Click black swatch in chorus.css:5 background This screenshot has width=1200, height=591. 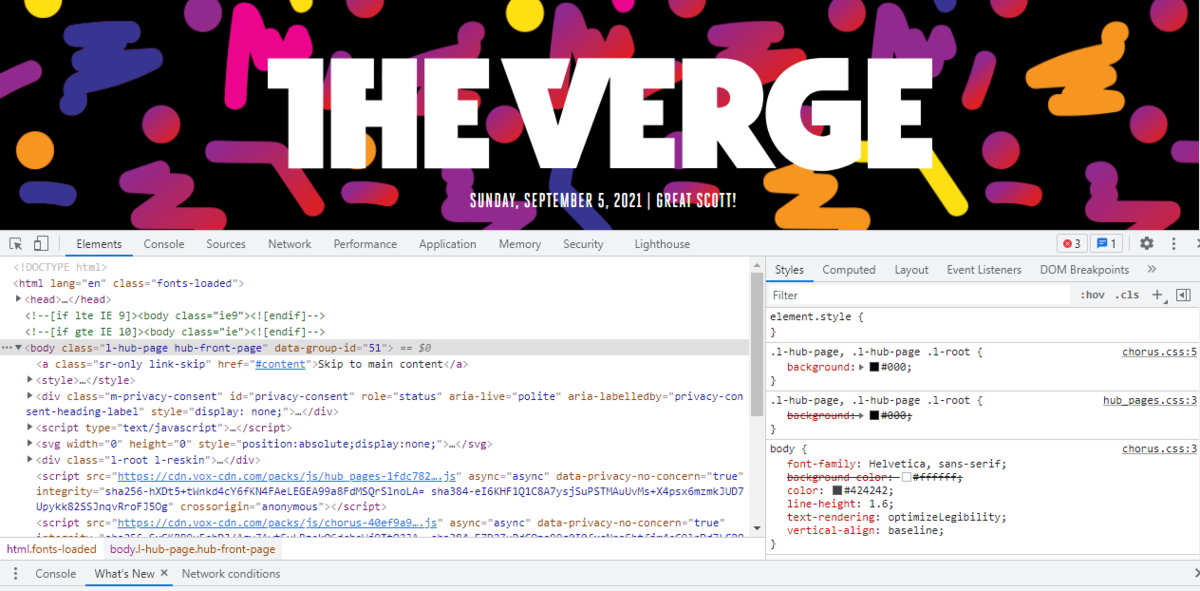coord(874,368)
